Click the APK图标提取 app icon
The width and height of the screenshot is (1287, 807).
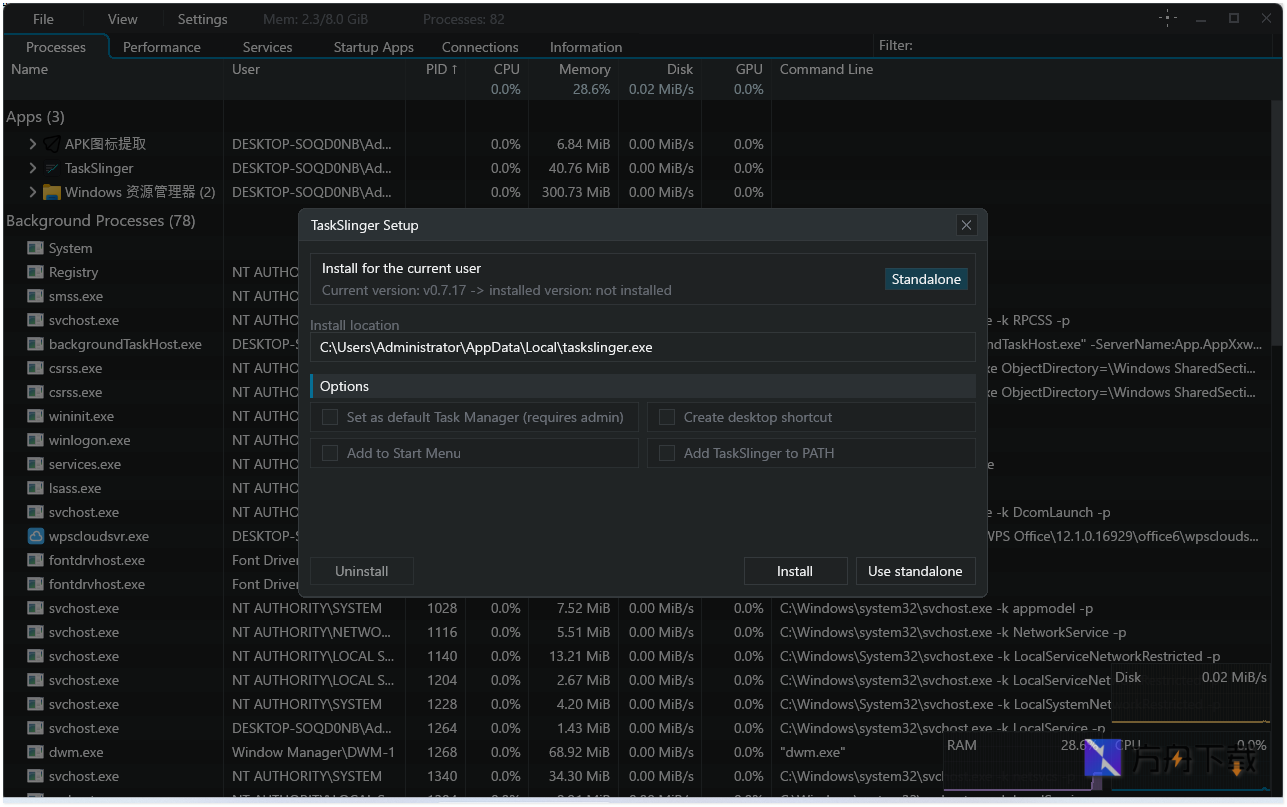point(52,144)
